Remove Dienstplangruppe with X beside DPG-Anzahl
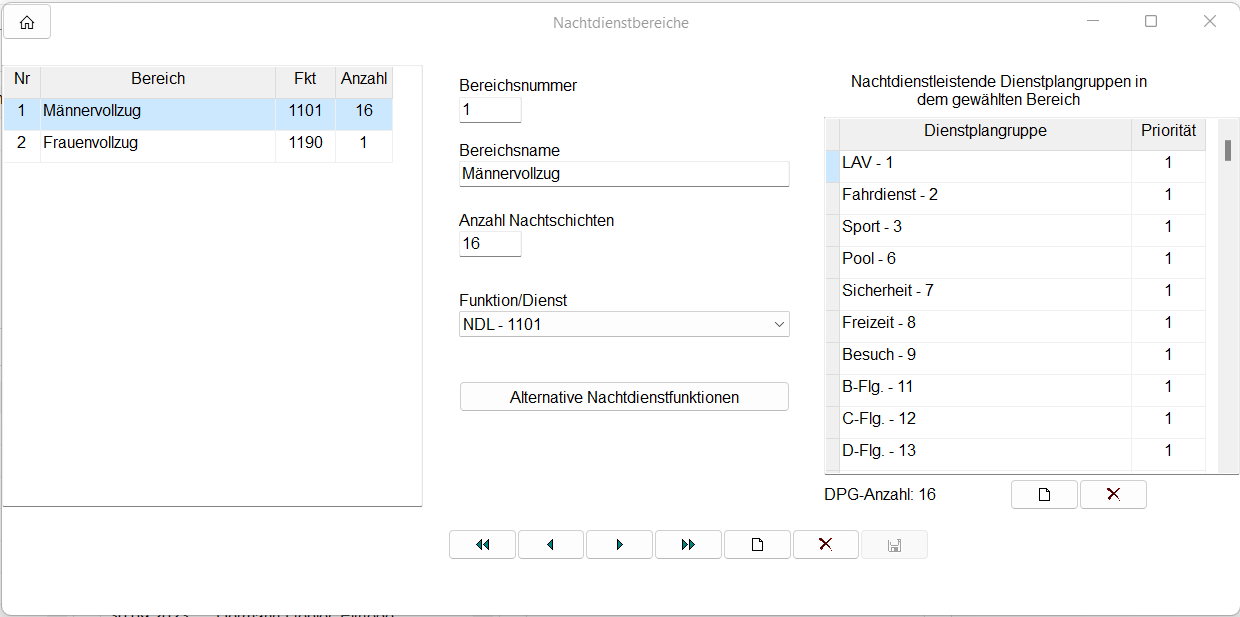The image size is (1240, 617). coord(1113,495)
